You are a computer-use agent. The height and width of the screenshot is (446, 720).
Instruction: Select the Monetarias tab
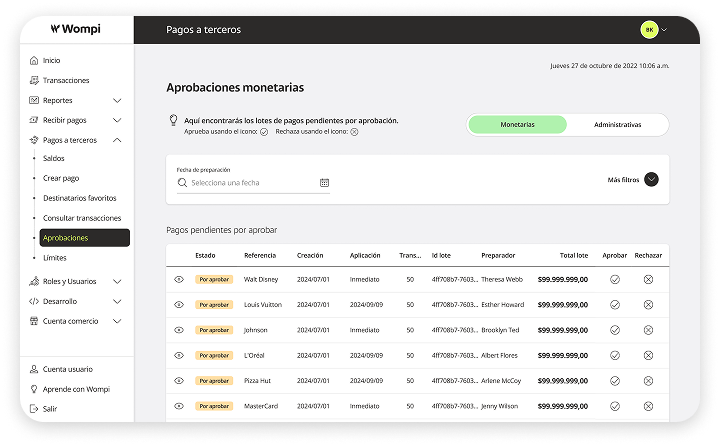point(517,125)
